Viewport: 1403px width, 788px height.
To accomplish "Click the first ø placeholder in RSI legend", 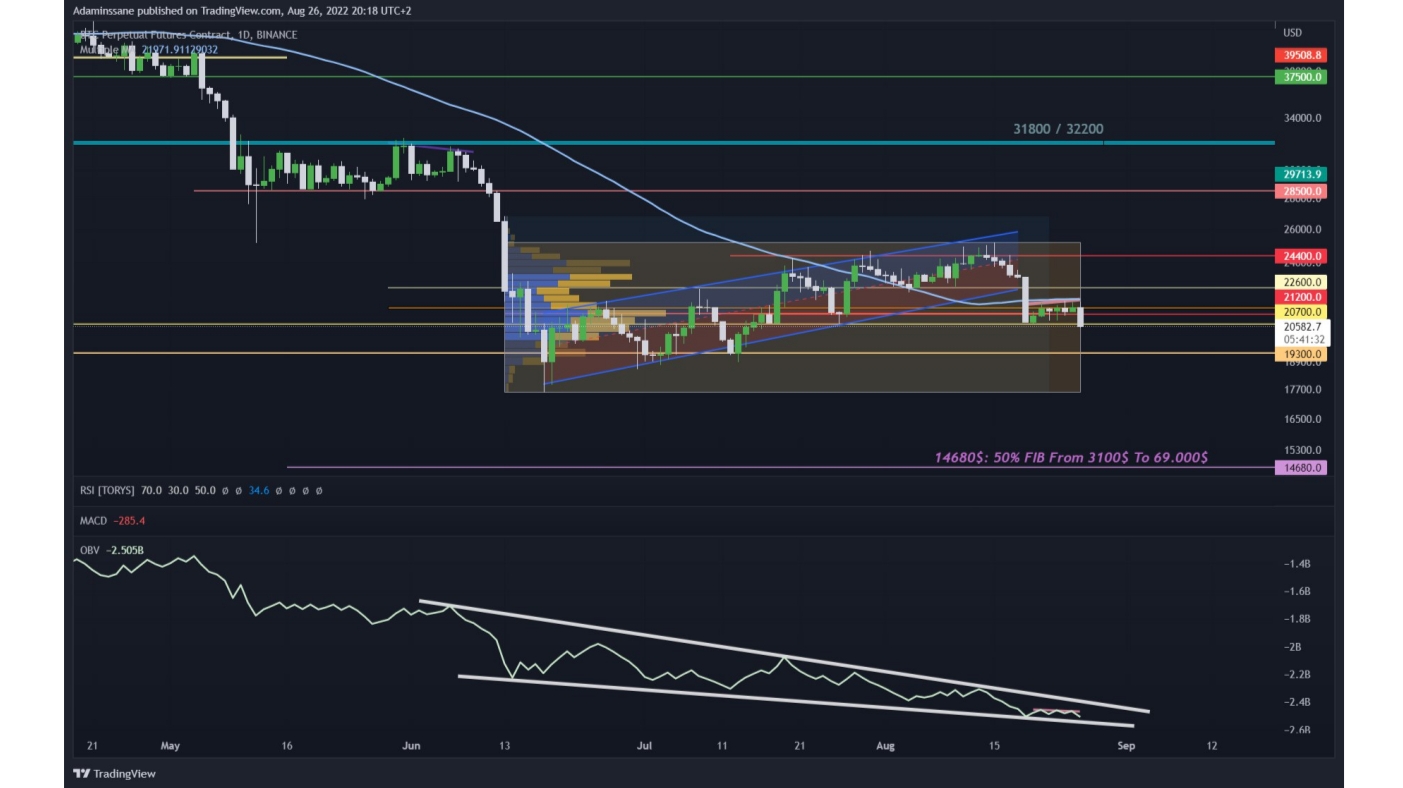I will coord(225,491).
